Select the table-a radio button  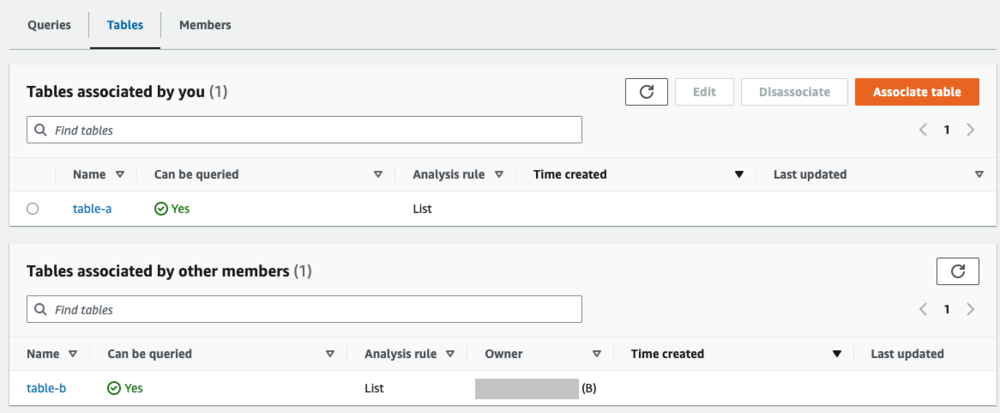point(33,209)
